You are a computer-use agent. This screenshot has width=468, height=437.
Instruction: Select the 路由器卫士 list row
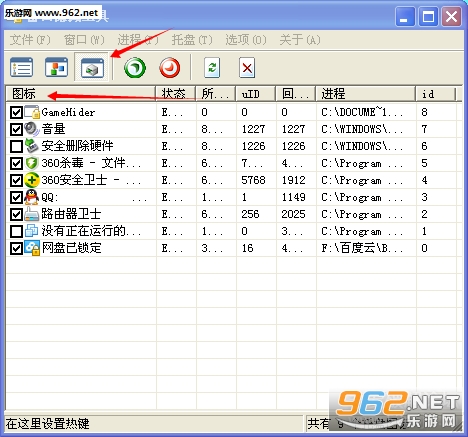pyautogui.click(x=233, y=214)
